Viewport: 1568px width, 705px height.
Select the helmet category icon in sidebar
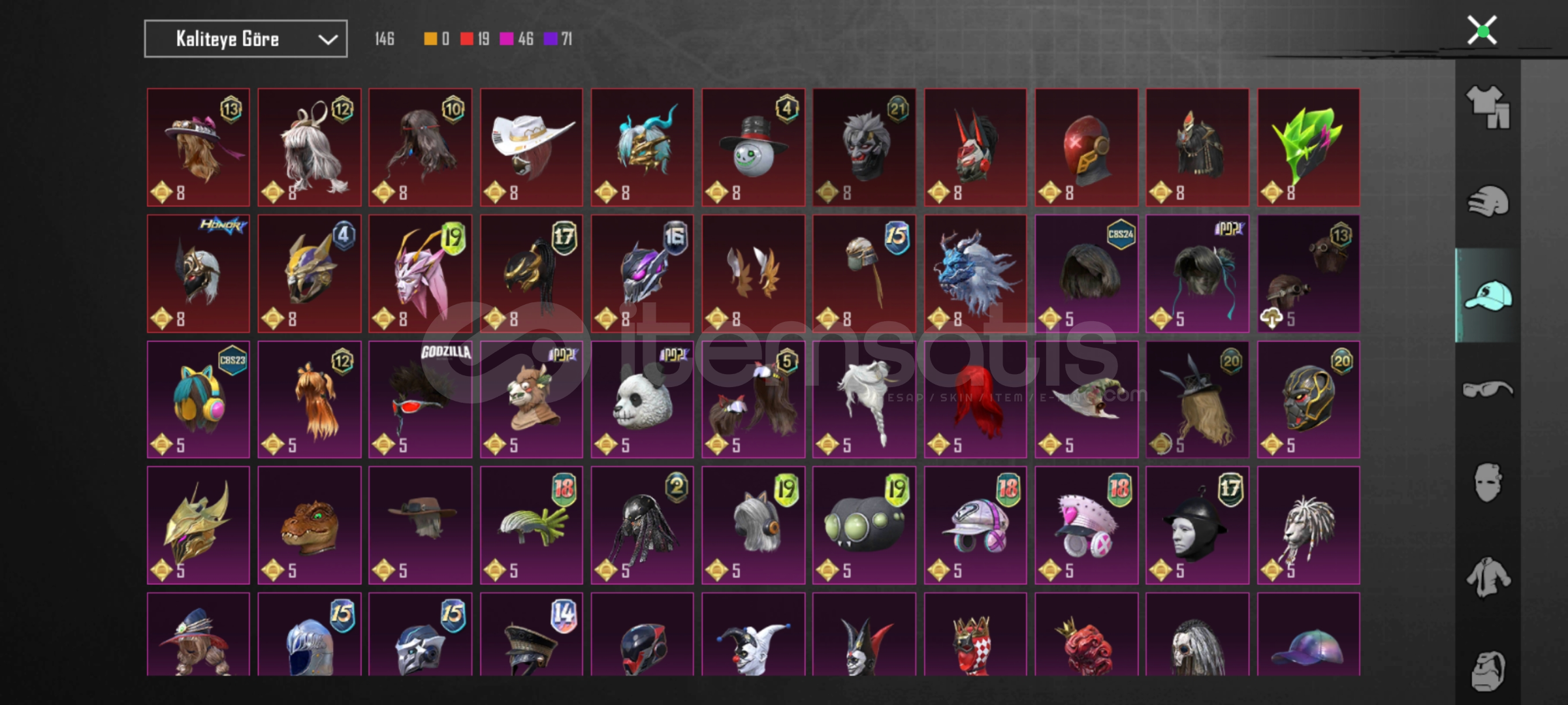[1488, 200]
